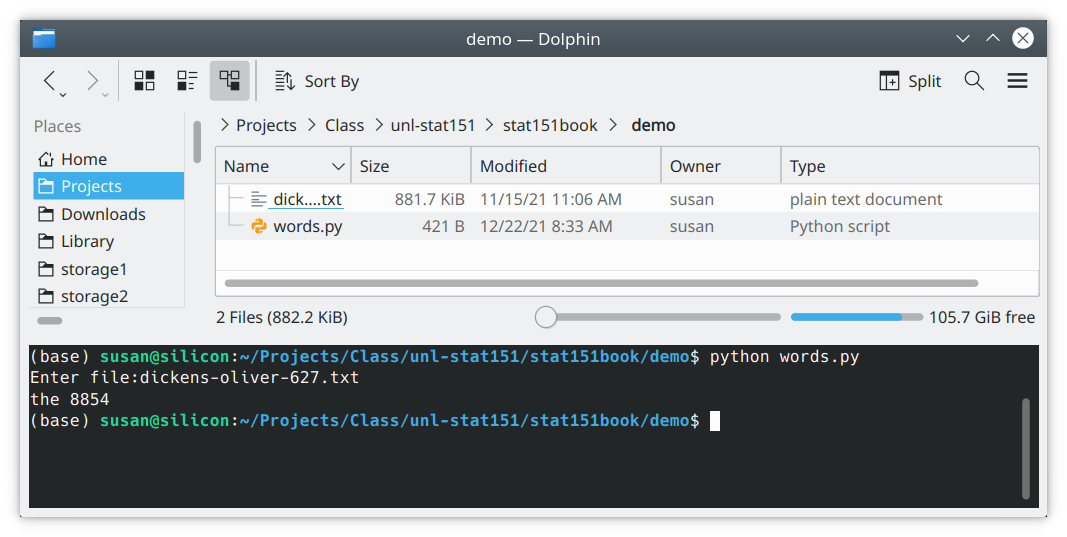Toggle the Details view mode button
Image resolution: width=1067 pixels, height=537 pixels.
229,81
